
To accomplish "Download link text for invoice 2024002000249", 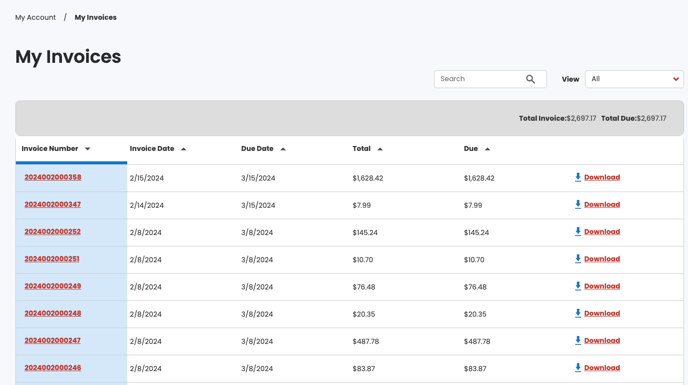I will (x=602, y=286).
